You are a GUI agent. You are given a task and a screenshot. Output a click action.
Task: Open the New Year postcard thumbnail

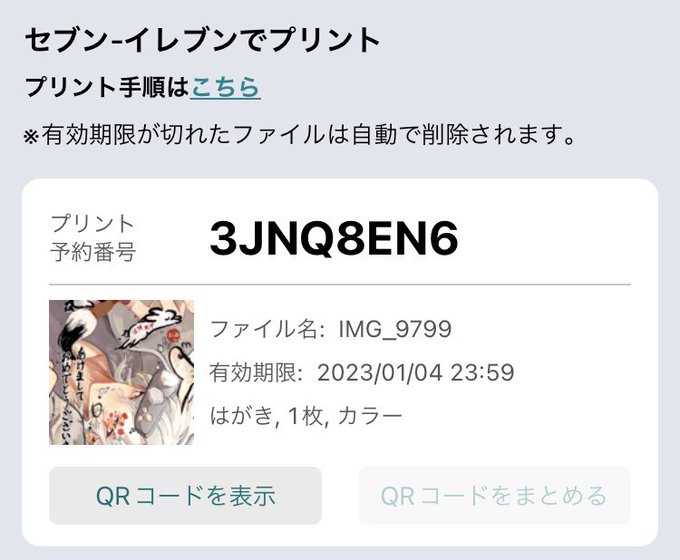pyautogui.click(x=121, y=372)
